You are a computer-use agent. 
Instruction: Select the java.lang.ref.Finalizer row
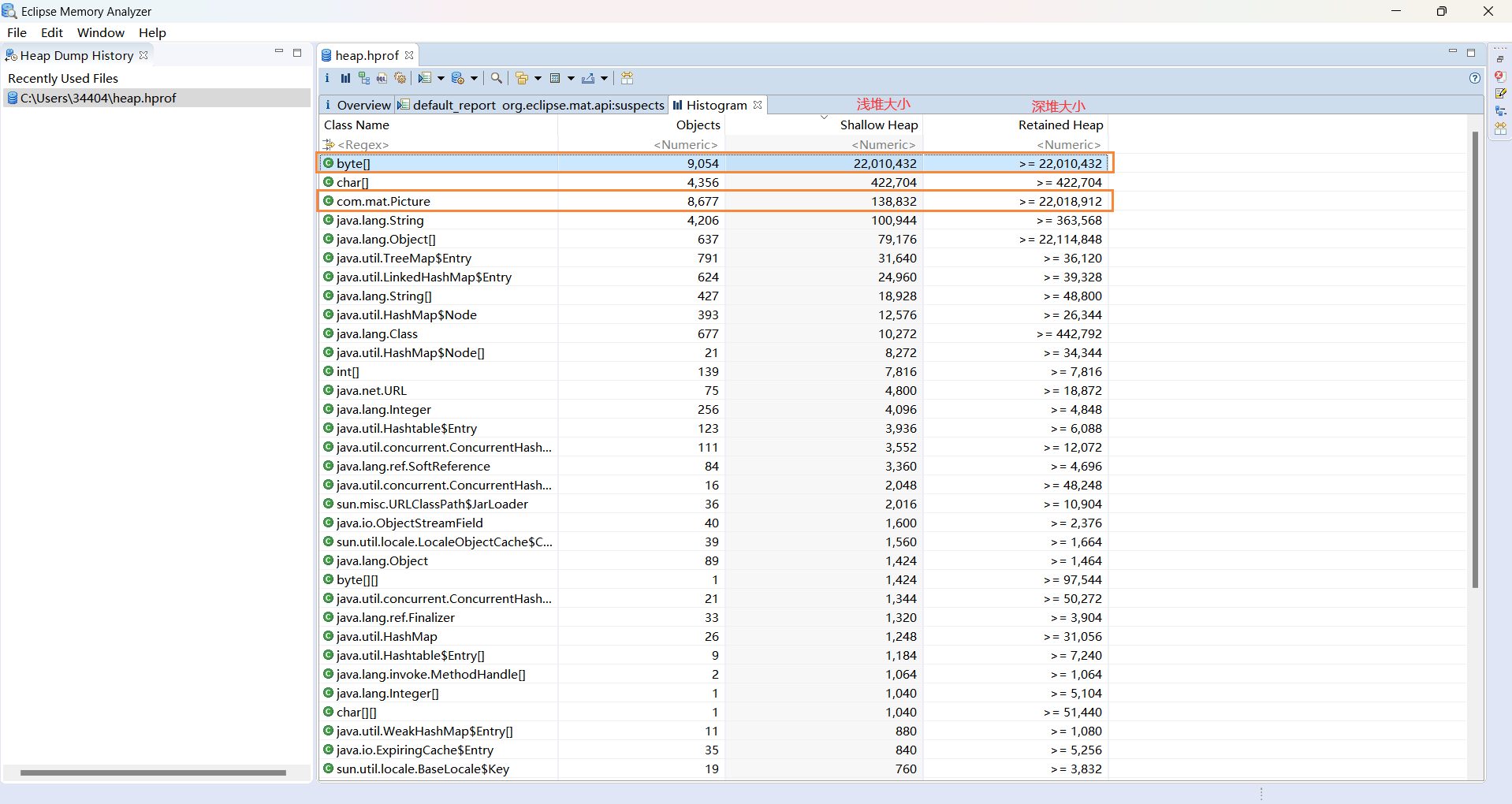pos(714,617)
